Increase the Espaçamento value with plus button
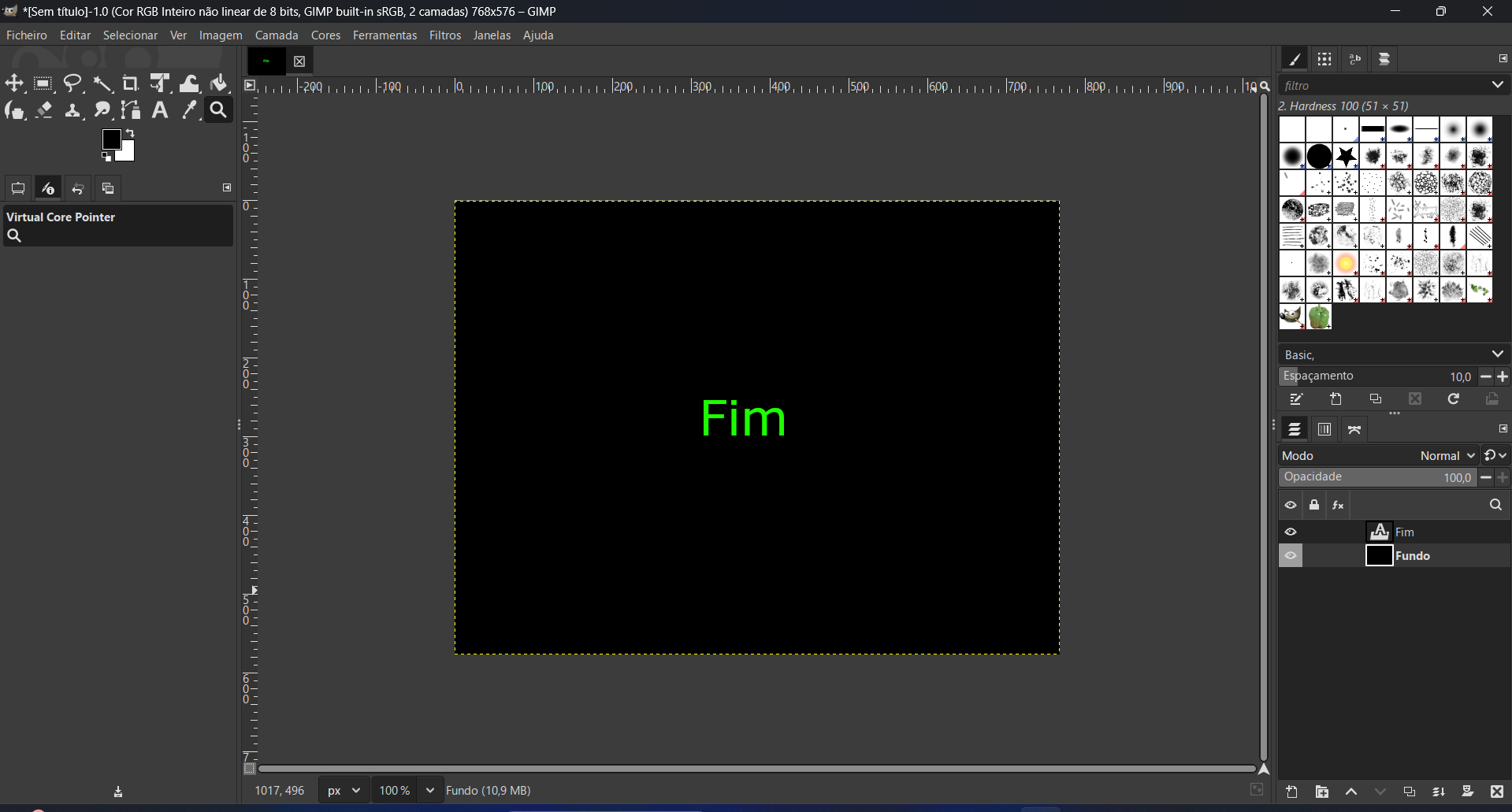The image size is (1512, 812). (x=1503, y=376)
